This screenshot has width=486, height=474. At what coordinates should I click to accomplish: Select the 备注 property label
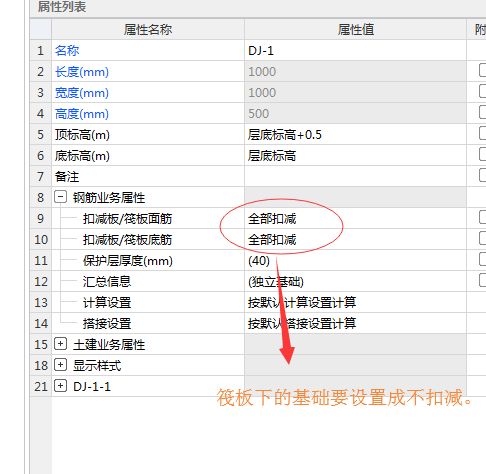(x=67, y=177)
